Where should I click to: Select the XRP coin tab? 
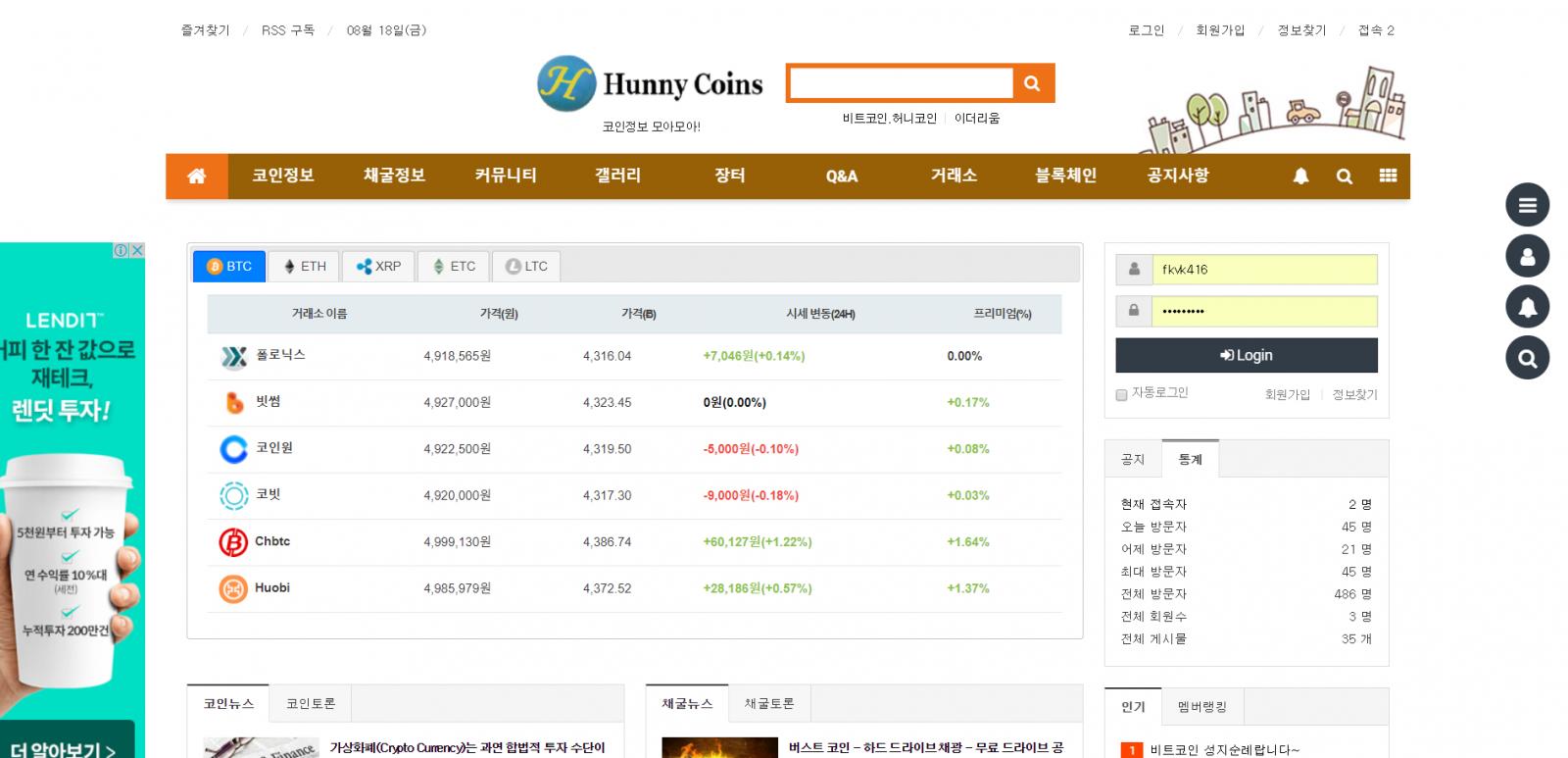pyautogui.click(x=378, y=267)
